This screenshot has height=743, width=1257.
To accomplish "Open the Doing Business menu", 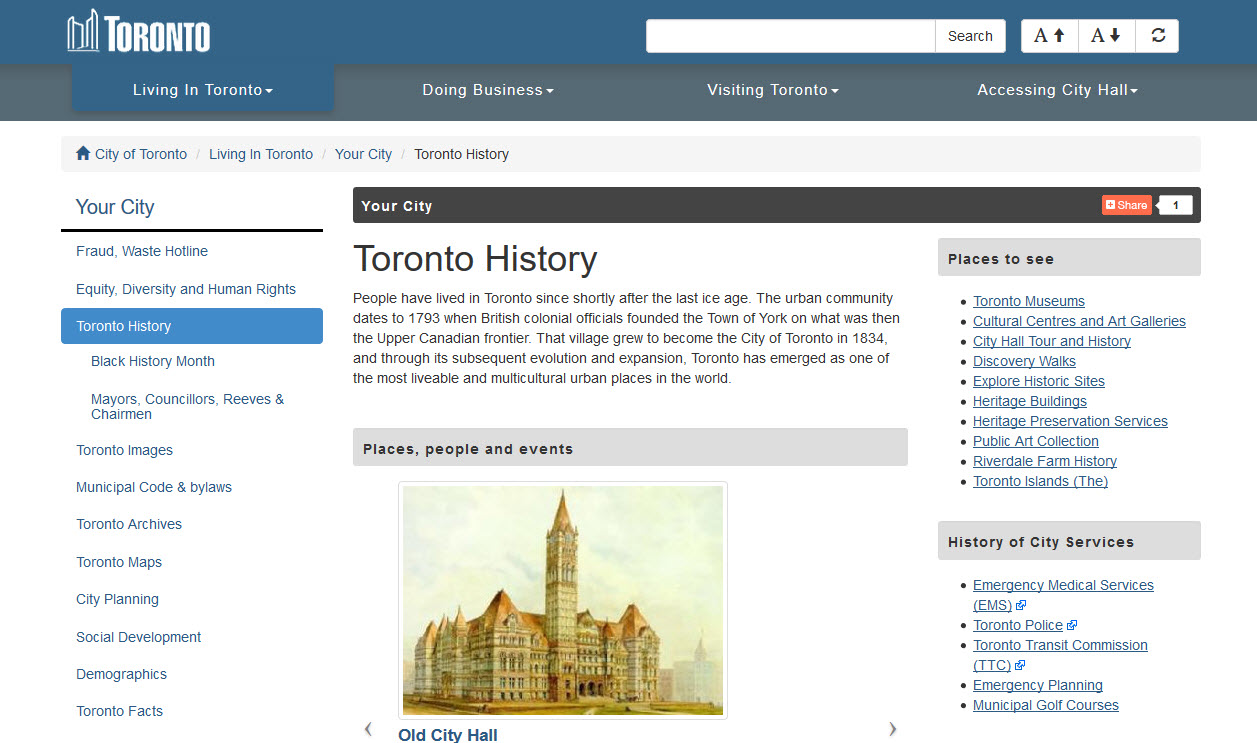I will click(x=488, y=90).
